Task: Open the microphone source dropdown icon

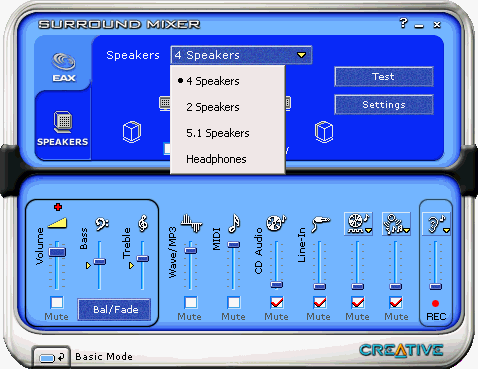Action: pyautogui.click(x=396, y=223)
